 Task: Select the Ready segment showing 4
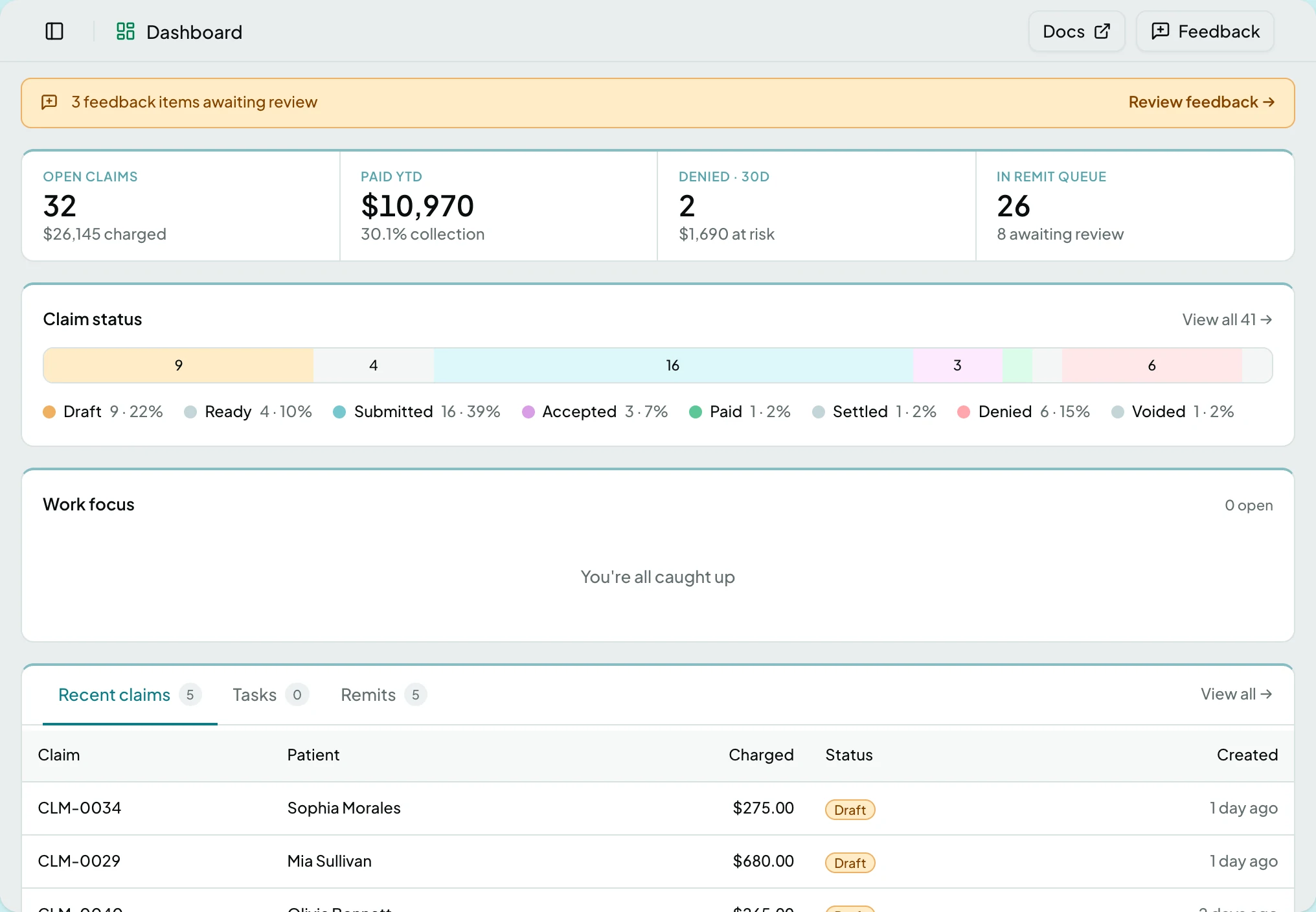coord(374,365)
